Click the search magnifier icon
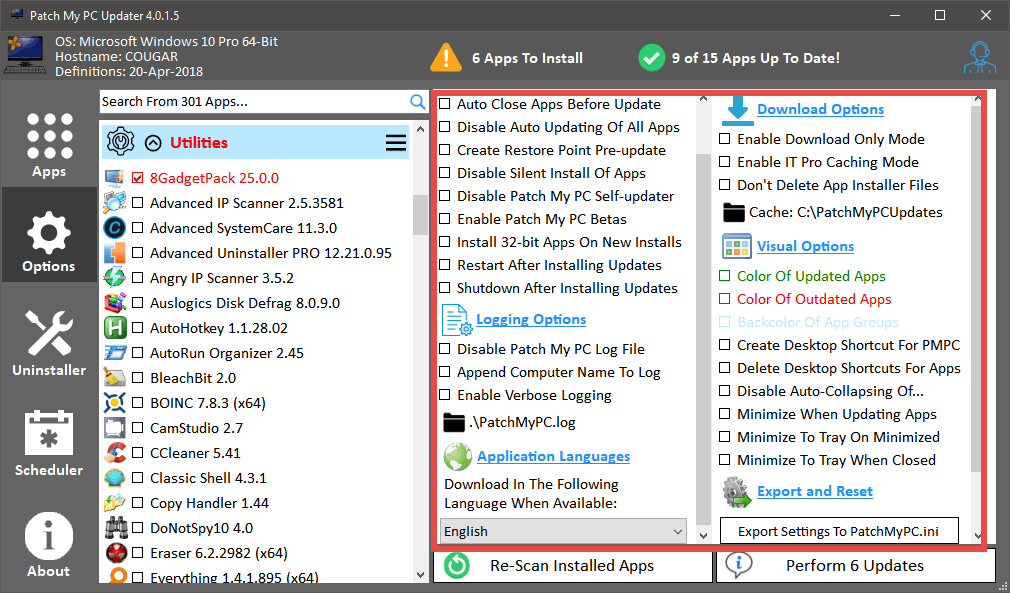Screen dimensions: 1010x593 (x=418, y=102)
